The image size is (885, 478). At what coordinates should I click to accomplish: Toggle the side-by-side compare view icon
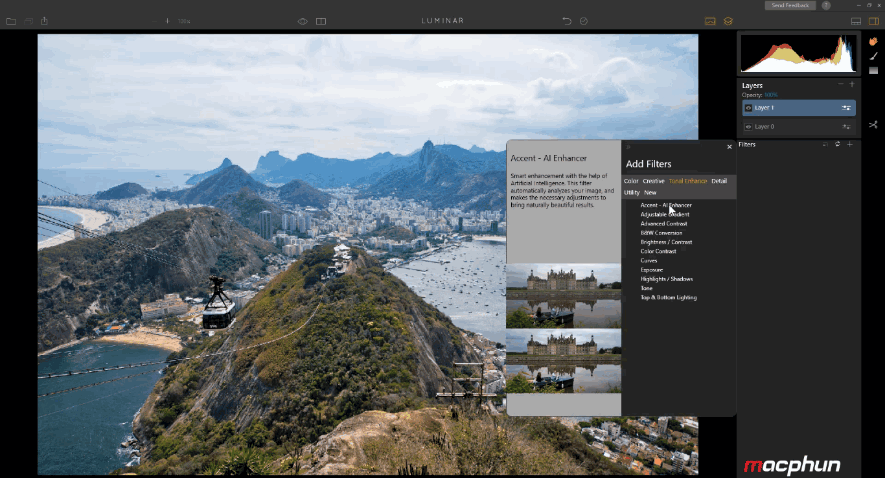(321, 21)
